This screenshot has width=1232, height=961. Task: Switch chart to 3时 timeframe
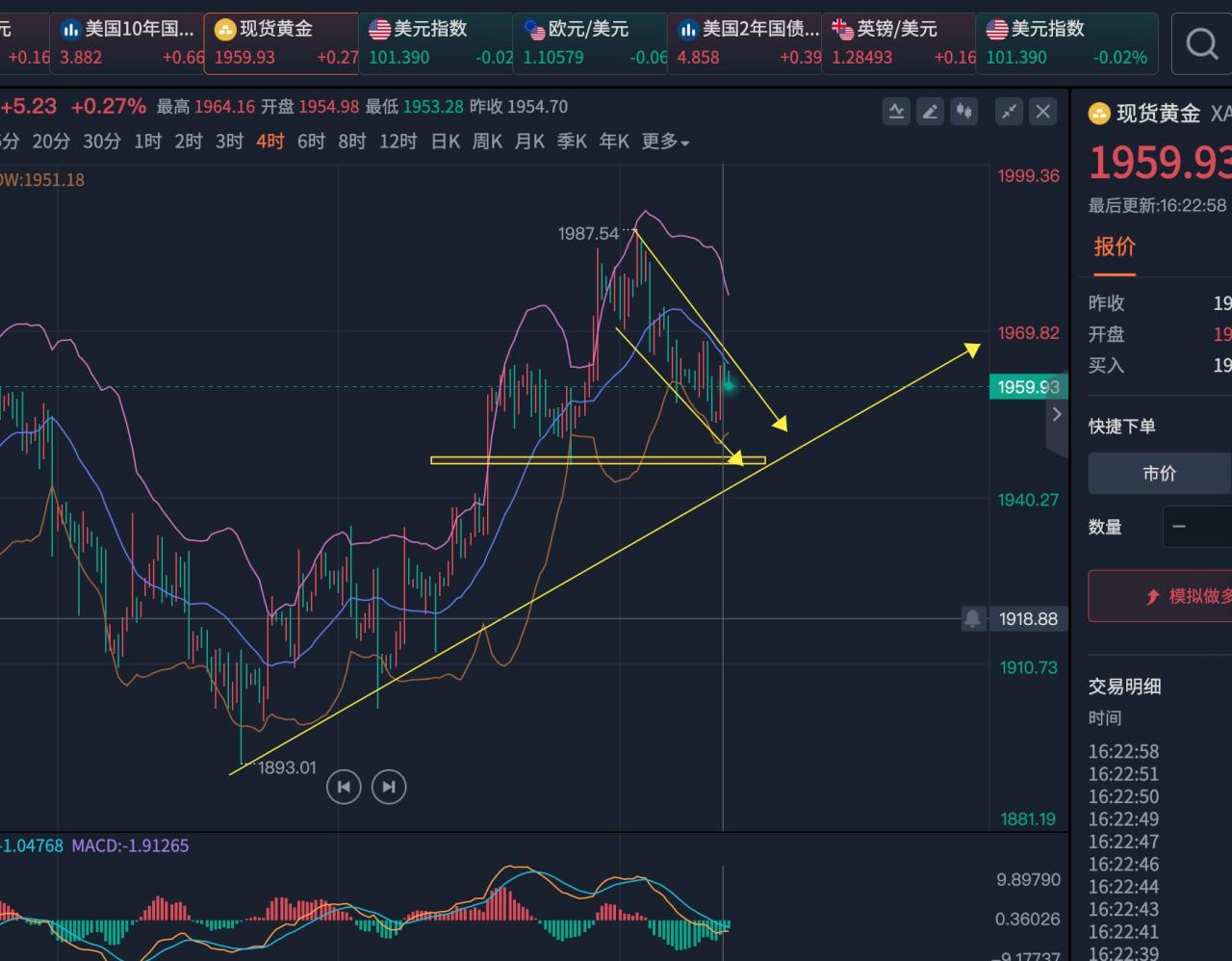[x=229, y=142]
